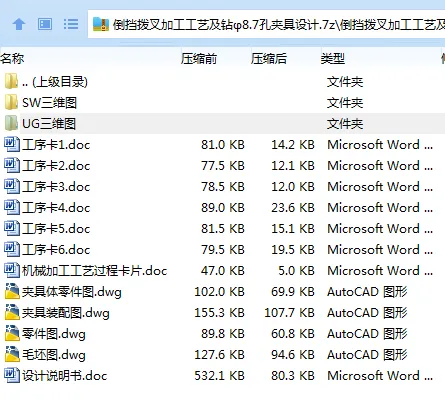Click AutoCAD icon of 毛坯图.dwg
The width and height of the screenshot is (445, 400).
pos(12,354)
